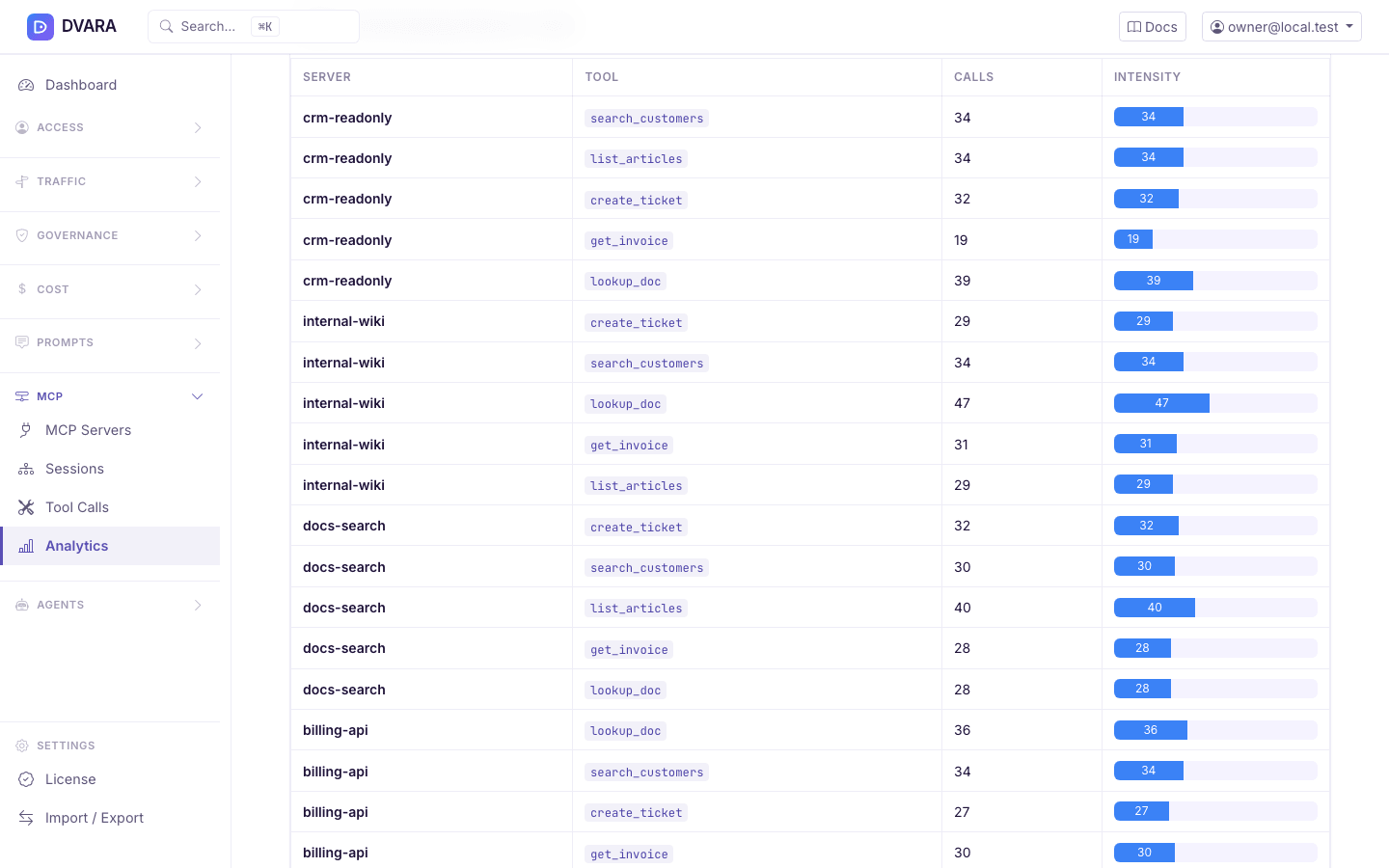Click the Access person icon
1389x868 pixels.
pos(22,127)
